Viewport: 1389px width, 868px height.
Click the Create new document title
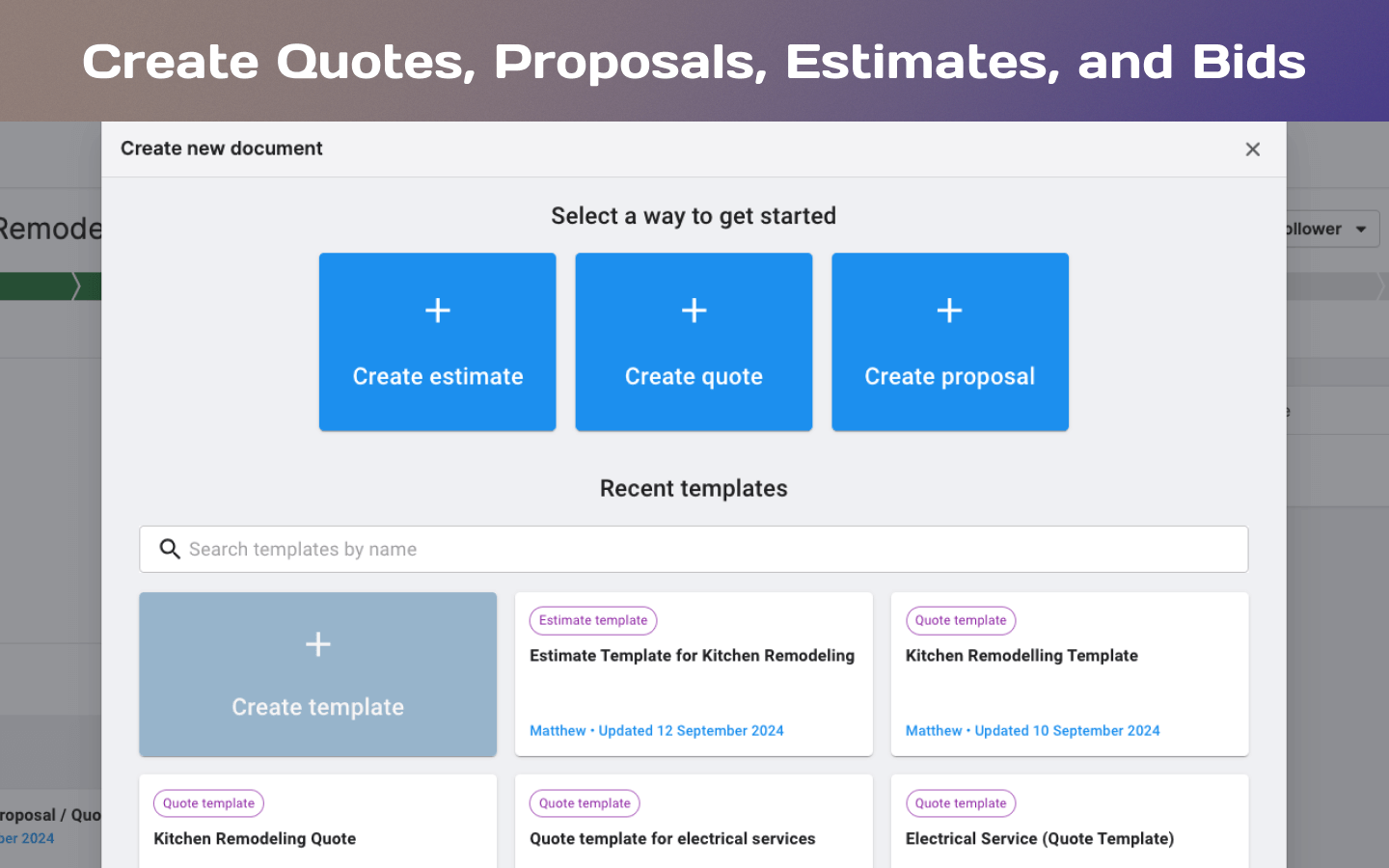[x=222, y=149]
